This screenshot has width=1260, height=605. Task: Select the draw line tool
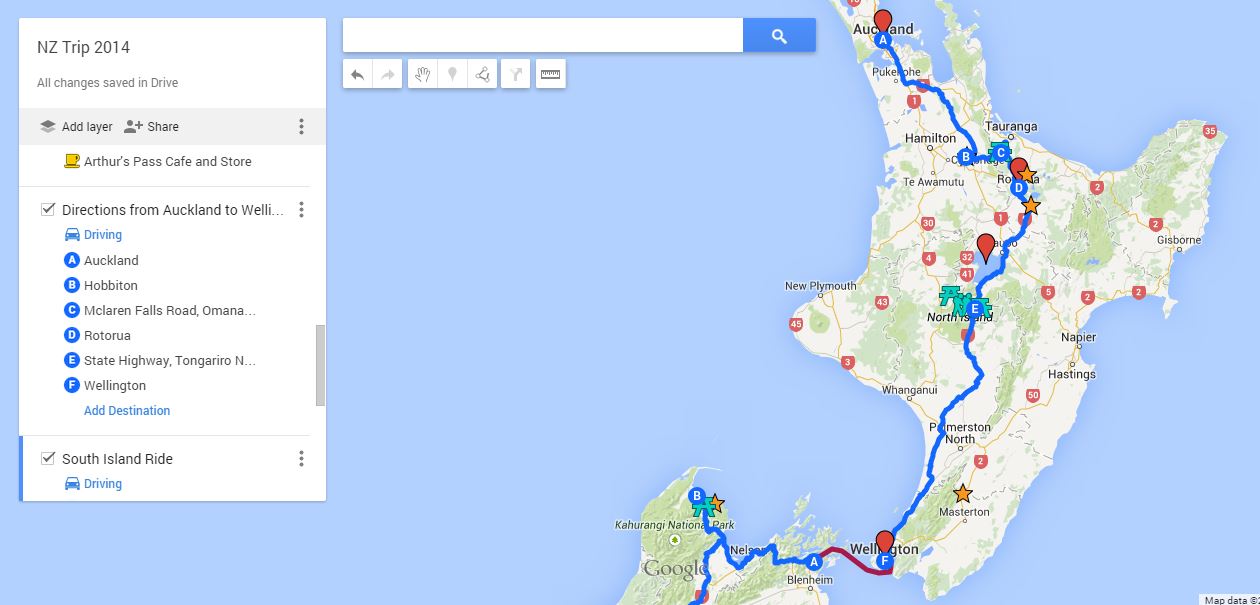coord(482,74)
